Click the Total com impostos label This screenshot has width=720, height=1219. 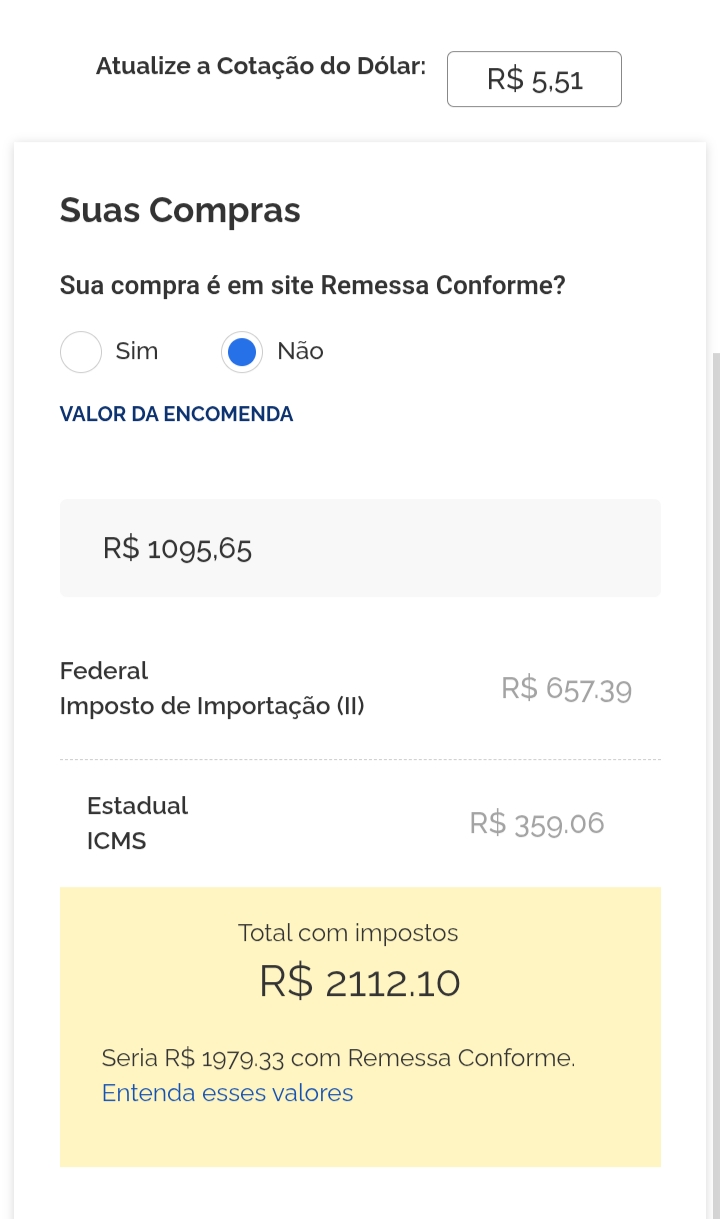[x=348, y=933]
